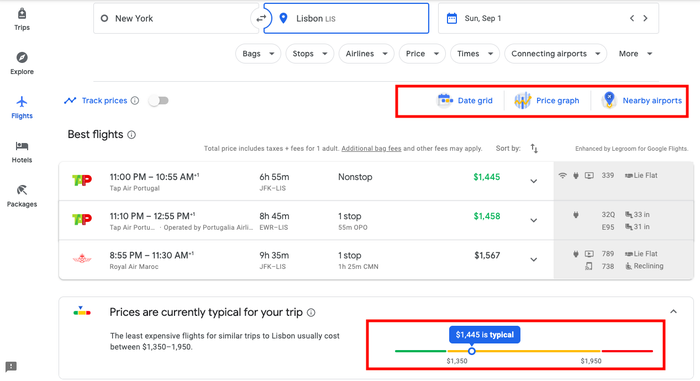Image resolution: width=700 pixels, height=381 pixels.
Task: Open the Price graph
Action: (x=546, y=100)
